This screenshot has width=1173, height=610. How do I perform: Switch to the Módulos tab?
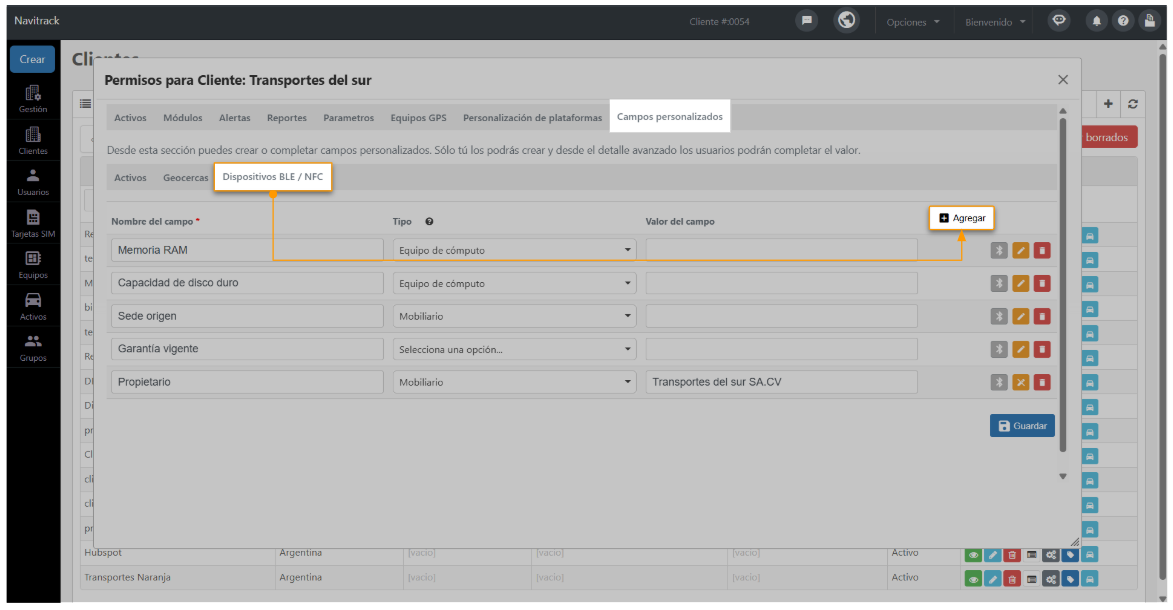click(183, 118)
